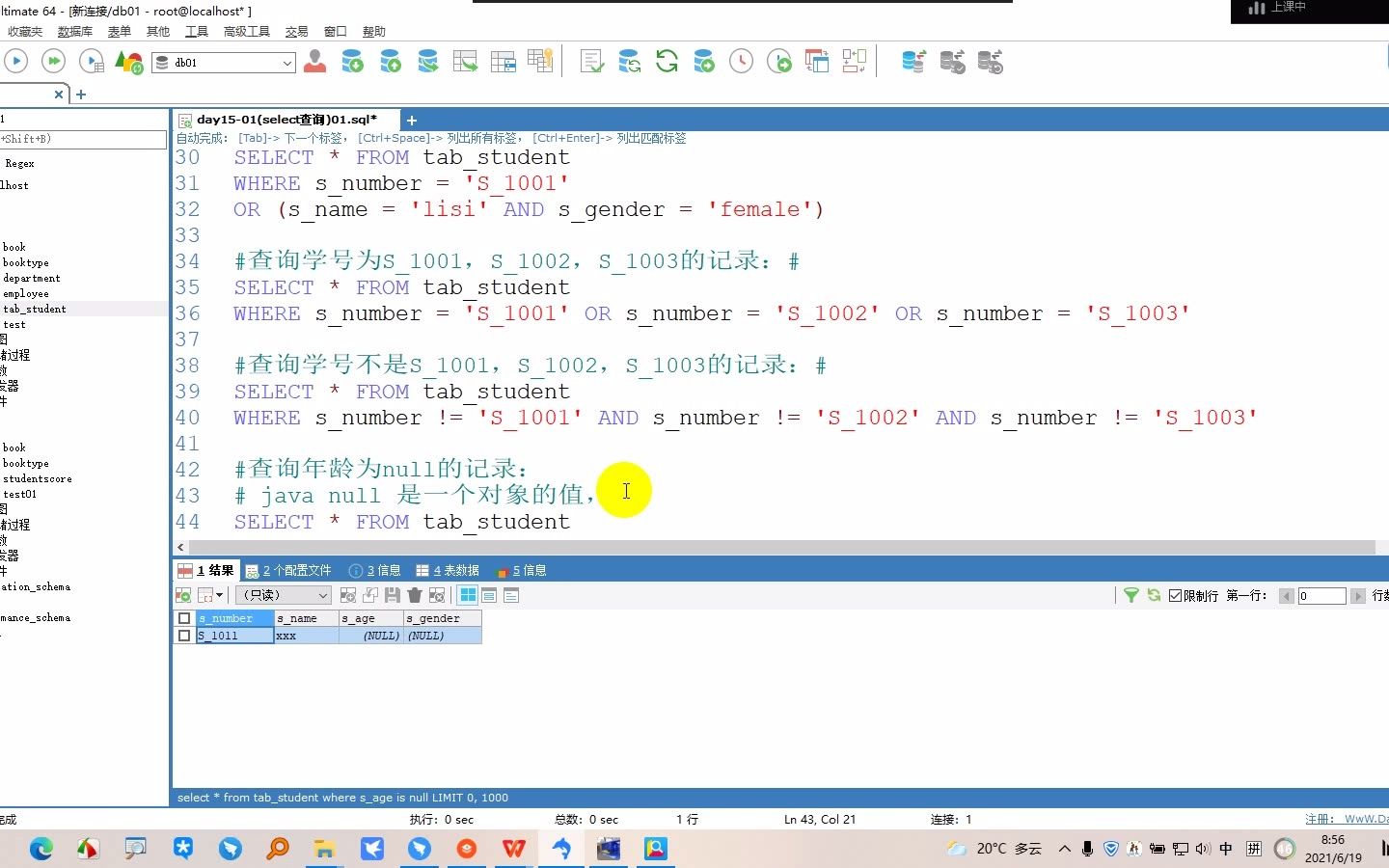Expand the grid options dropdown arrow
The height and width of the screenshot is (868, 1389).
(220, 596)
